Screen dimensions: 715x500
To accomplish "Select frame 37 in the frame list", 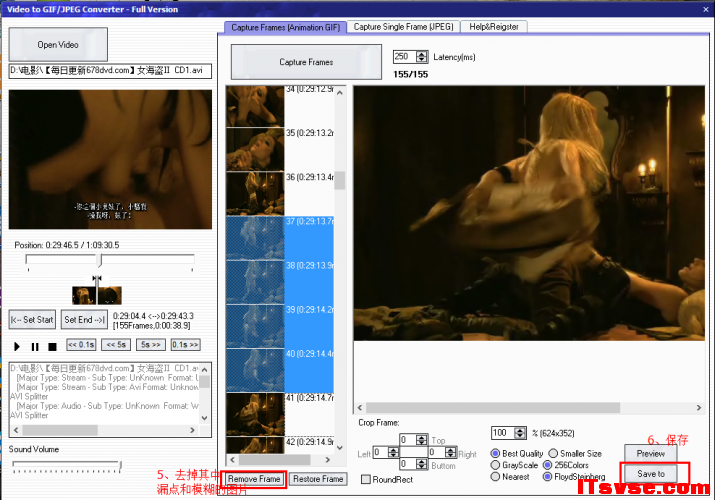I will point(280,237).
